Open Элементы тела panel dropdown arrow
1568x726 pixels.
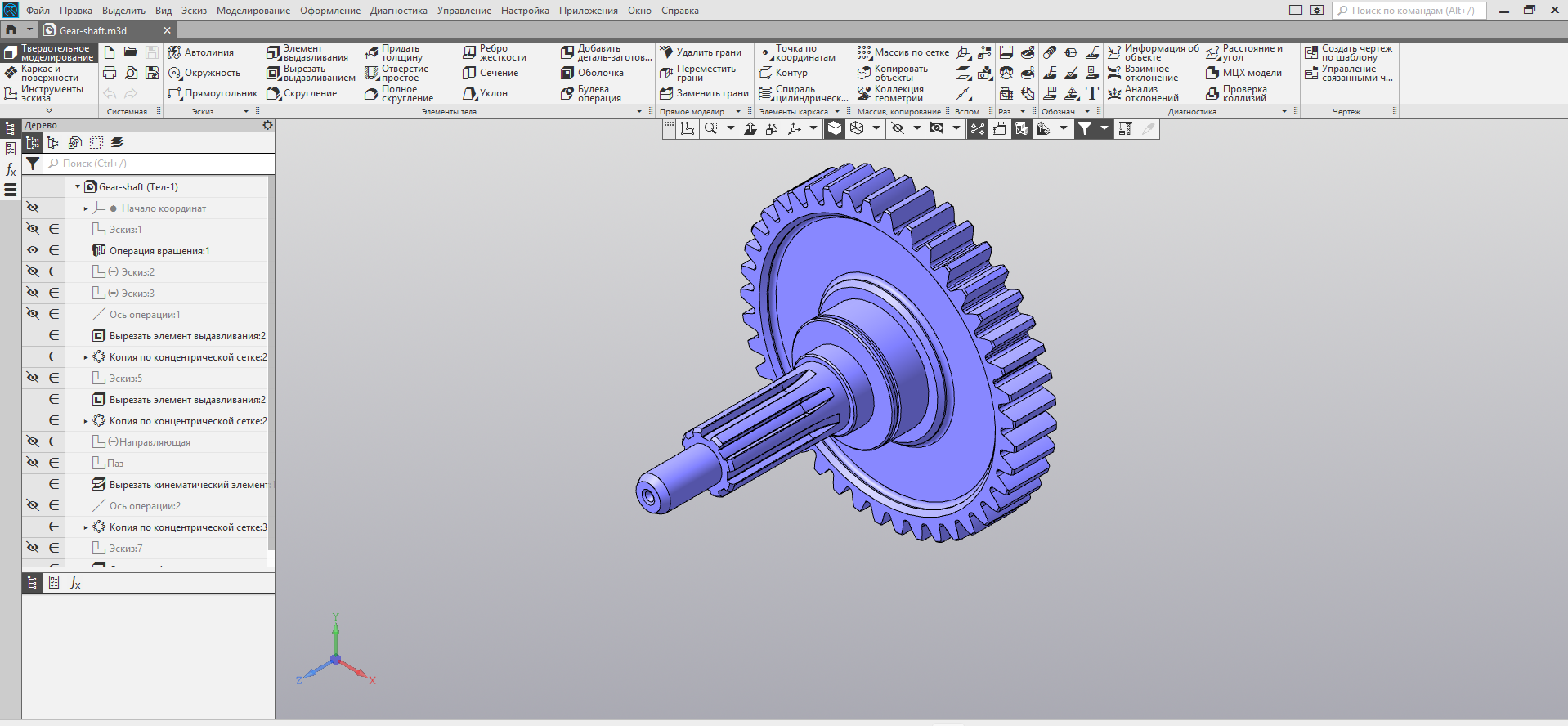click(639, 111)
